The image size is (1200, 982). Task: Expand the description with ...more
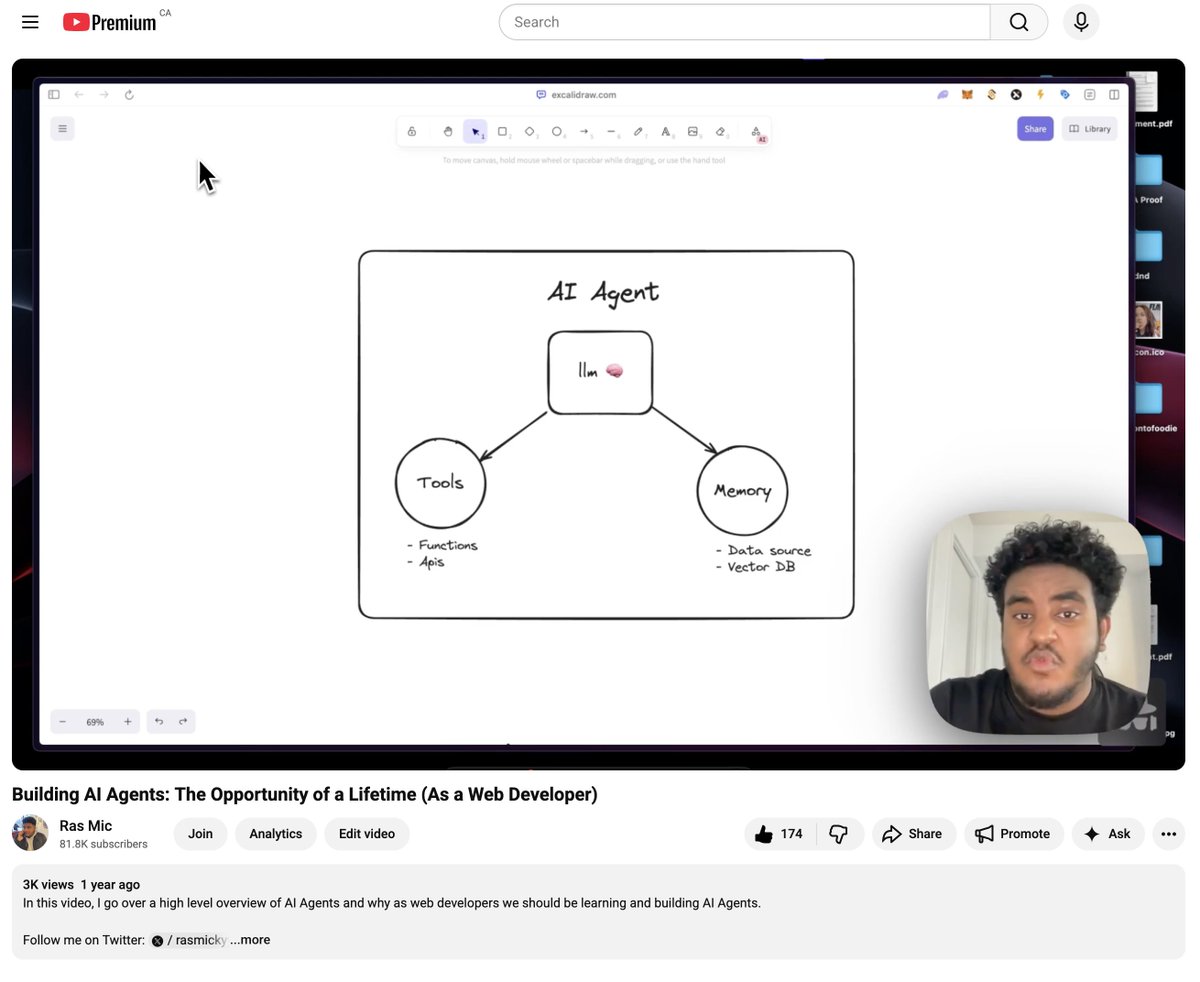coord(250,940)
